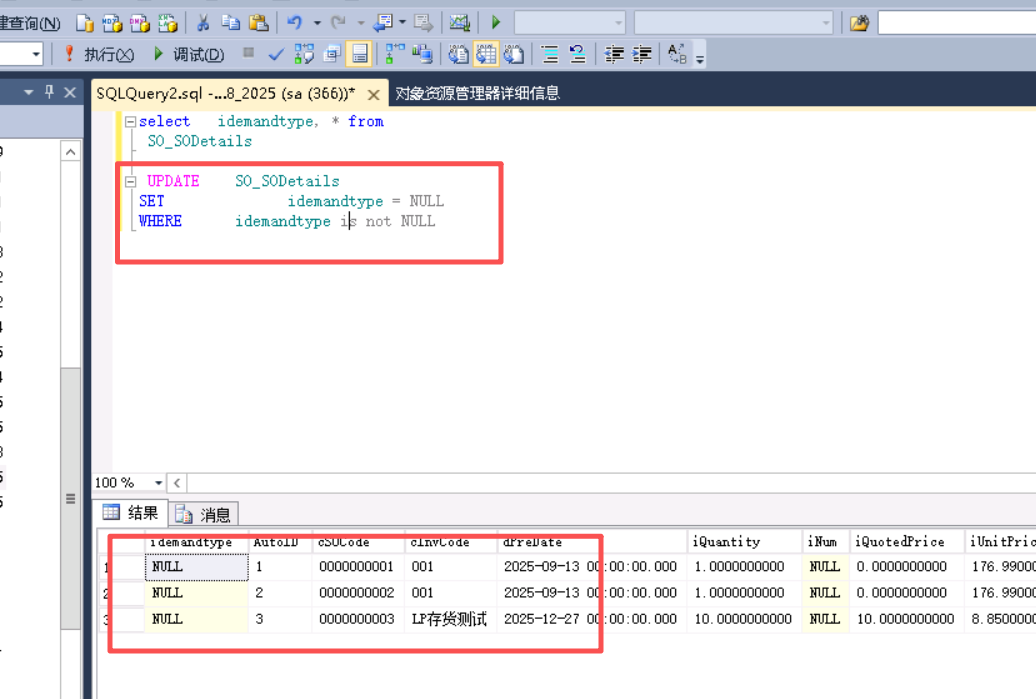Collapse the UPDATE statement outline block

point(130,181)
